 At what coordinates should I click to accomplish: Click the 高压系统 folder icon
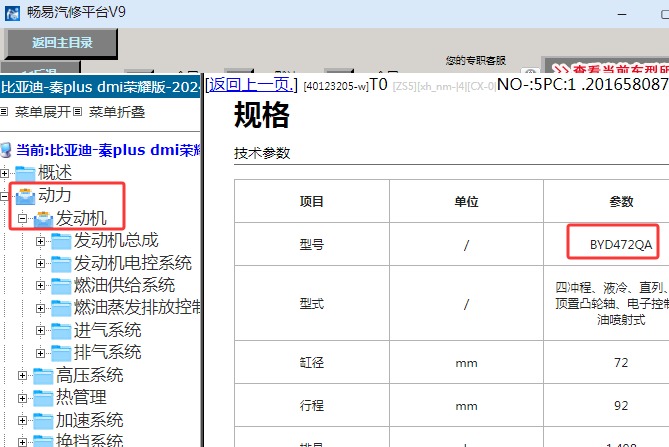point(43,376)
